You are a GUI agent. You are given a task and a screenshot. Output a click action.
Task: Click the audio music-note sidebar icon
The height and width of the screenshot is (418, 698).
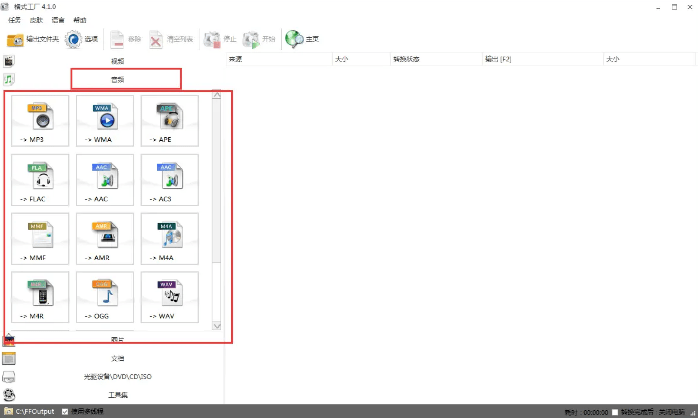(9, 79)
